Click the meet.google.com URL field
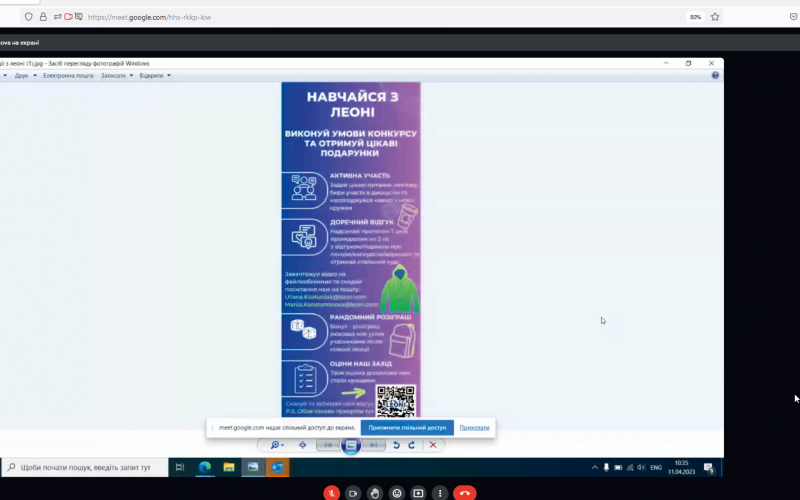Viewport: 800px width, 500px height. 149,17
